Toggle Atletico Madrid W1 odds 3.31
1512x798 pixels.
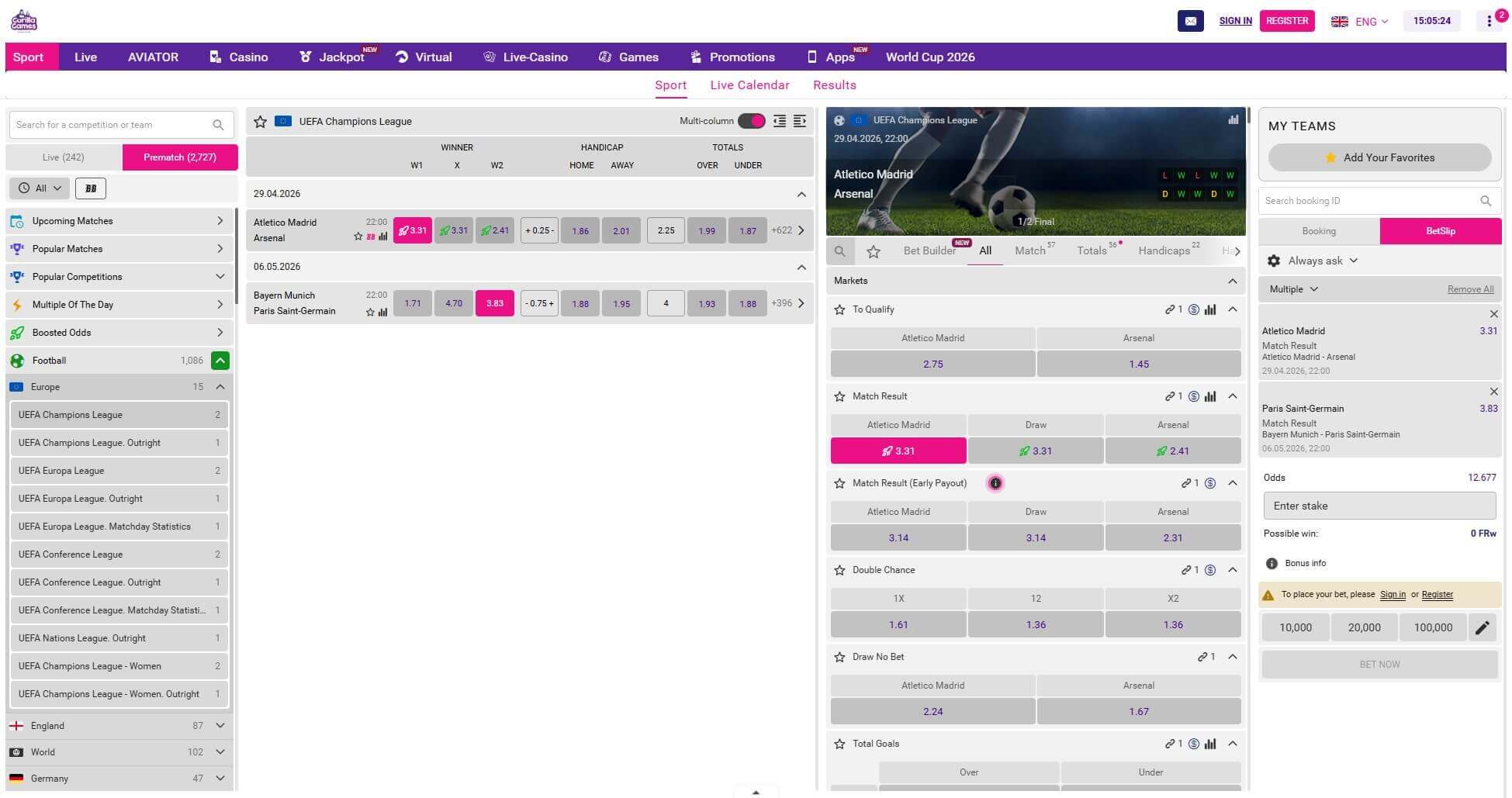pos(413,230)
